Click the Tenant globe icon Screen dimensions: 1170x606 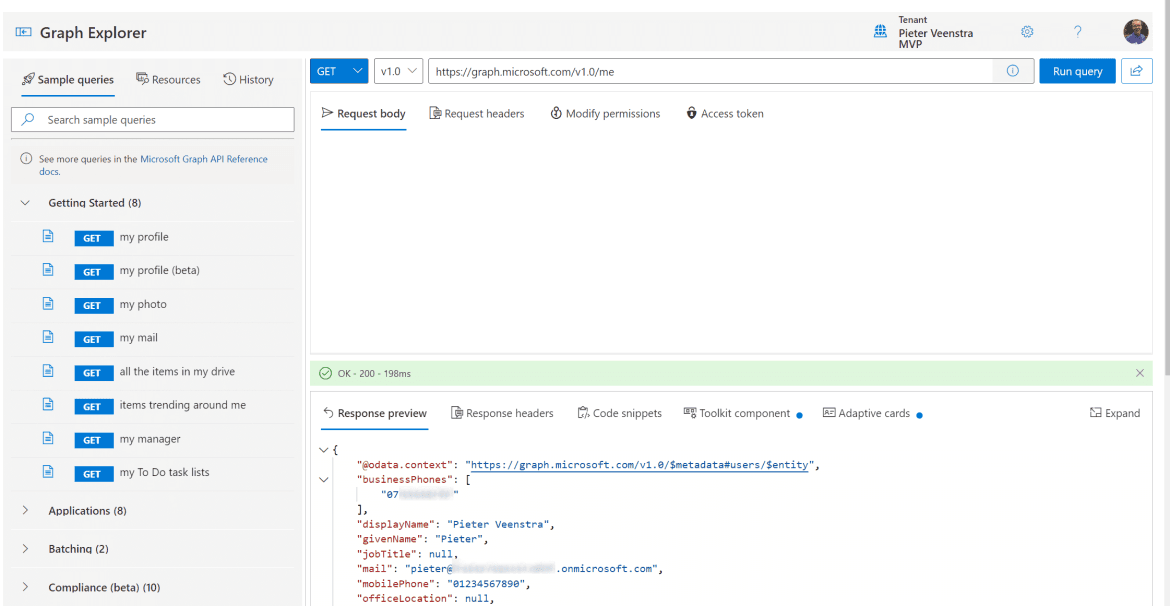pyautogui.click(x=880, y=31)
